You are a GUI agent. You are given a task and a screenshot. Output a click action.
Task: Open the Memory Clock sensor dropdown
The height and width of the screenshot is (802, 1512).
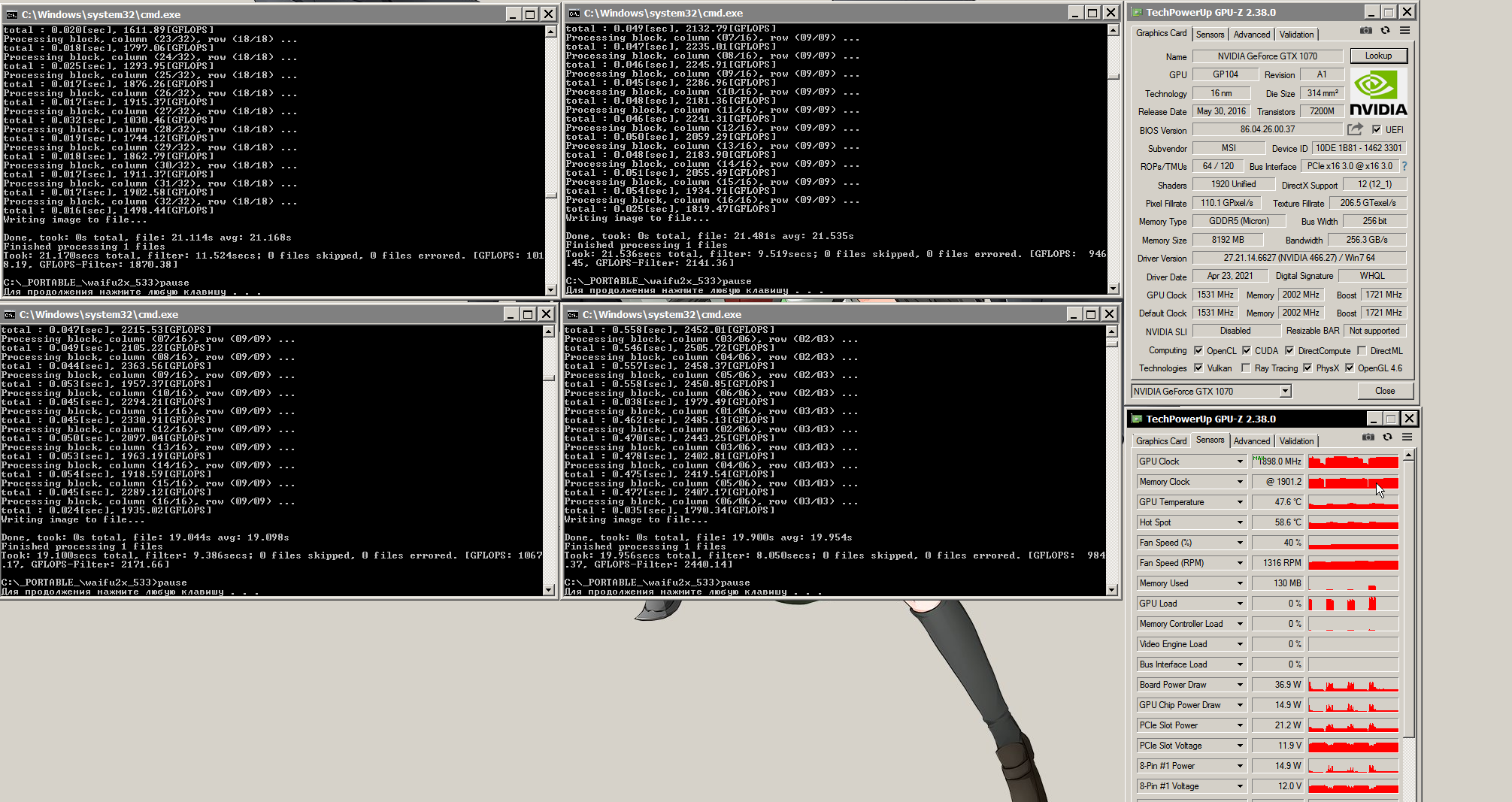(x=1240, y=482)
